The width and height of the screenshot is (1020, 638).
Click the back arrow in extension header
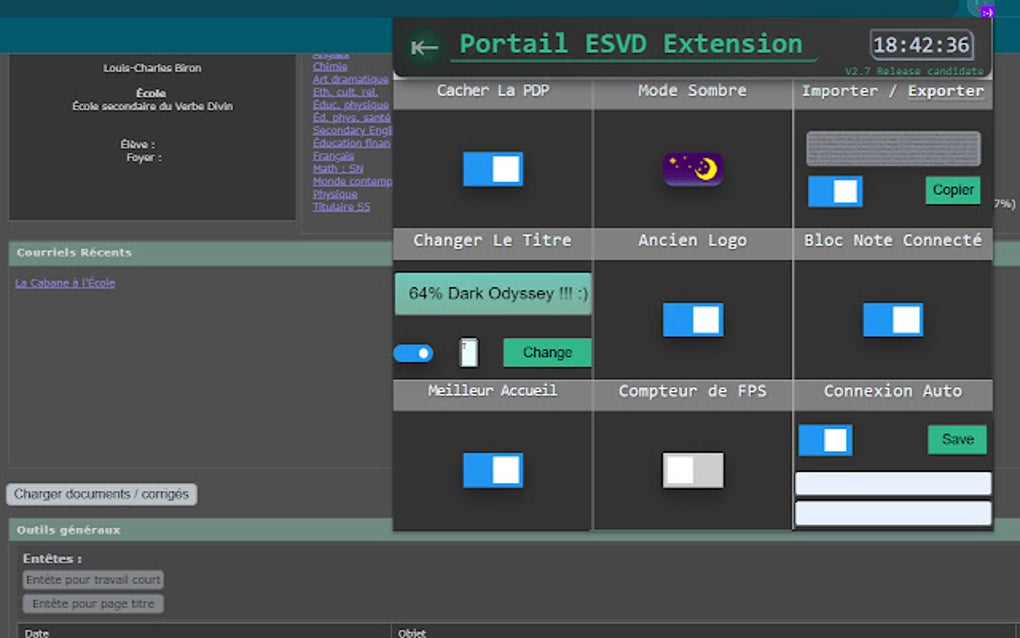tap(423, 47)
